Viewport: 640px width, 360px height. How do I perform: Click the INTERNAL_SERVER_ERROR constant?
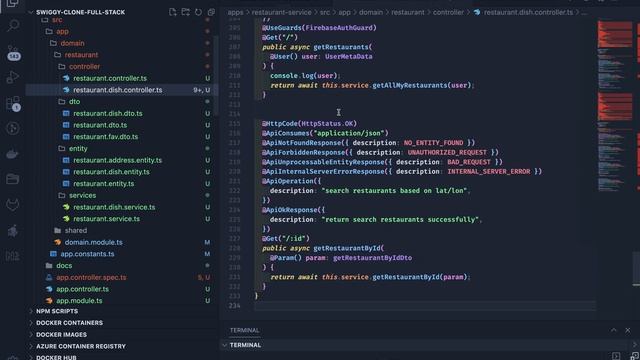[x=489, y=171]
